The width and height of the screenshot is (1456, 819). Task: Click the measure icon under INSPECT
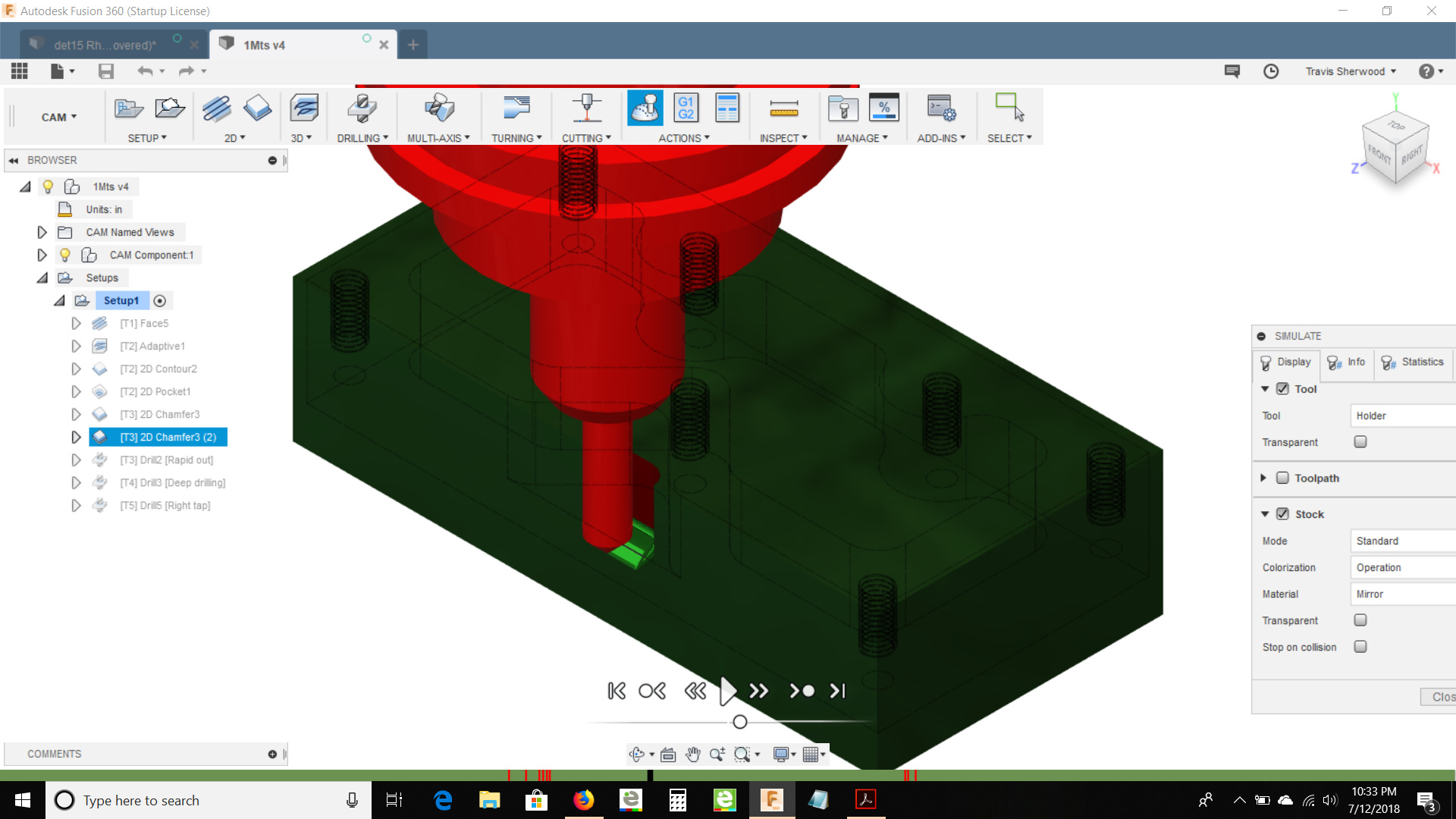(x=784, y=108)
